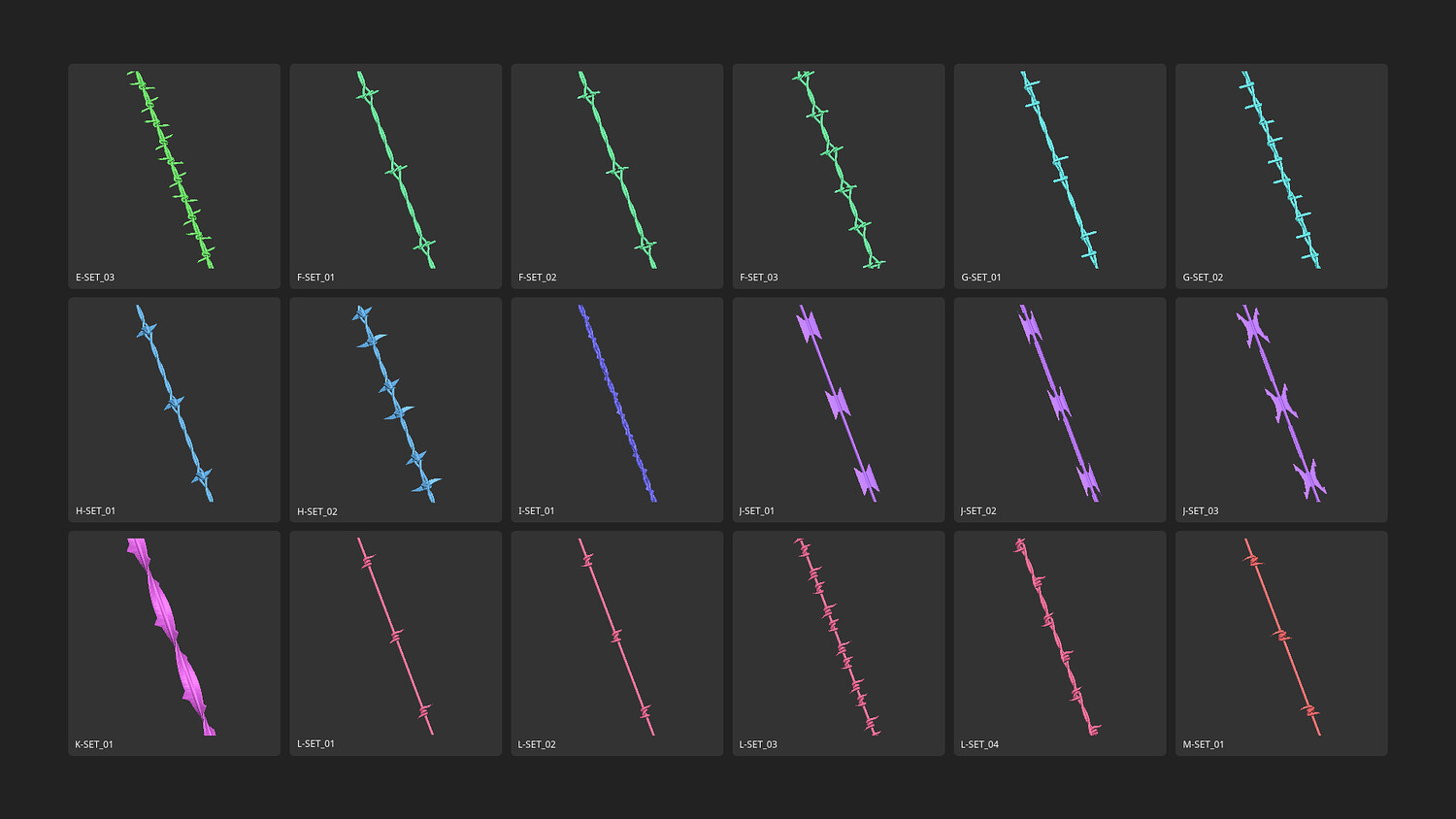Pick the J-SET_02 razor wire tile
The image size is (1456, 819).
coord(1060,409)
